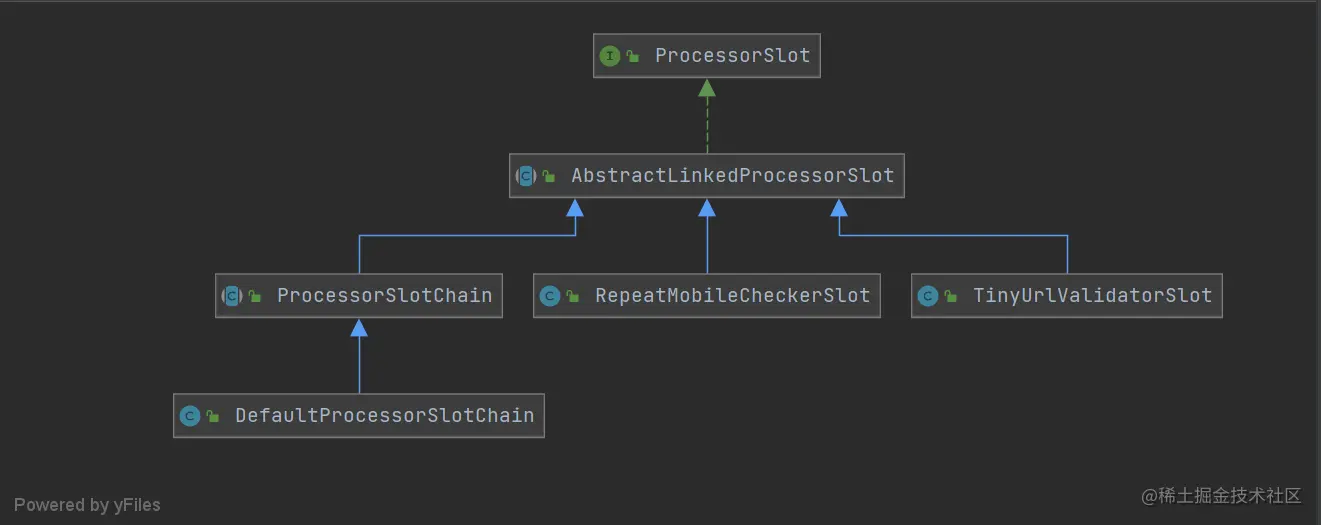Click the green lock icon on RepeatMobileCheckerSlot
Viewport: 1321px width, 525px height.
point(573,297)
